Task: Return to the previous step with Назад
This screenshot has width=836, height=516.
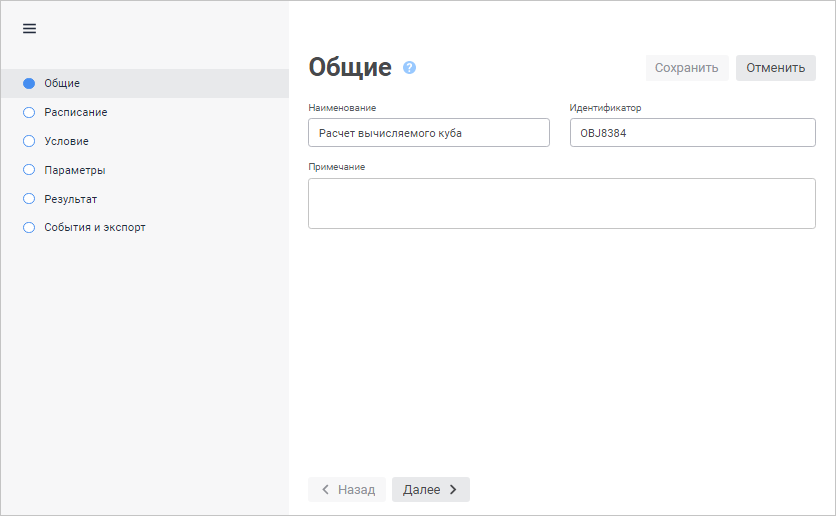Action: coord(347,490)
